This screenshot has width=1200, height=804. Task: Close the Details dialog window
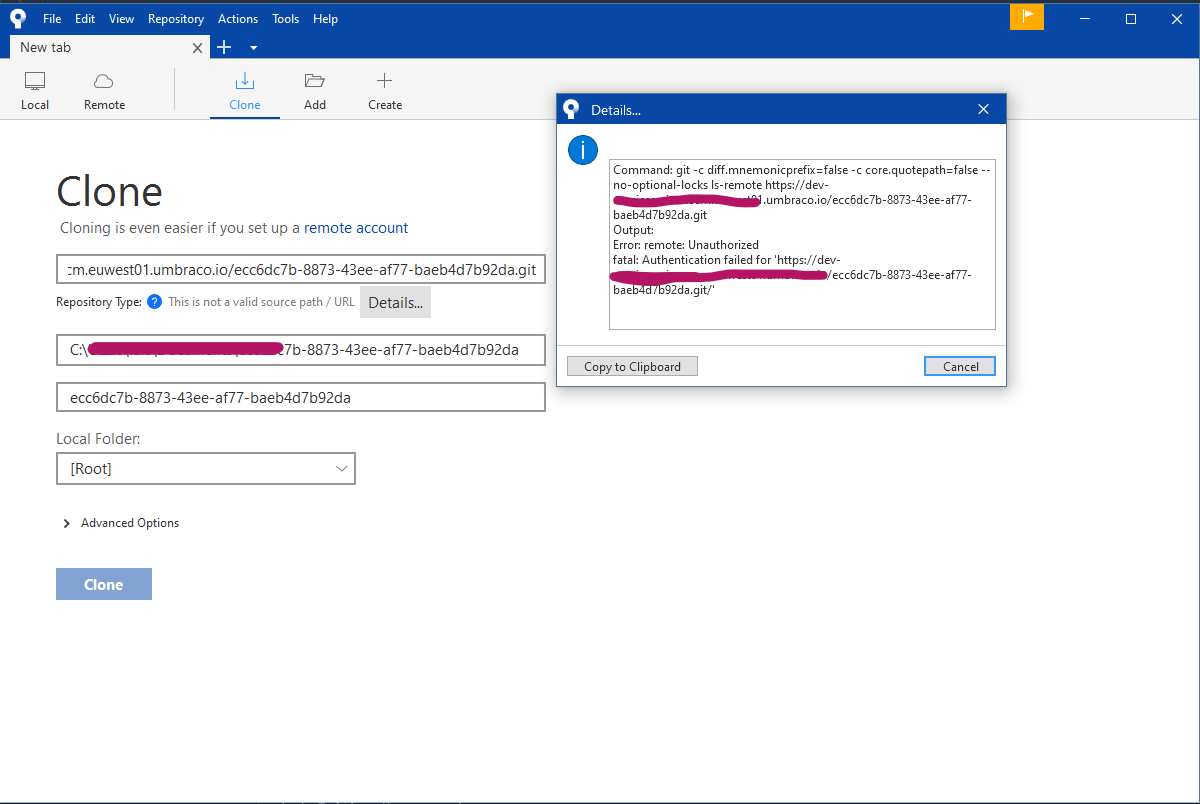click(983, 110)
